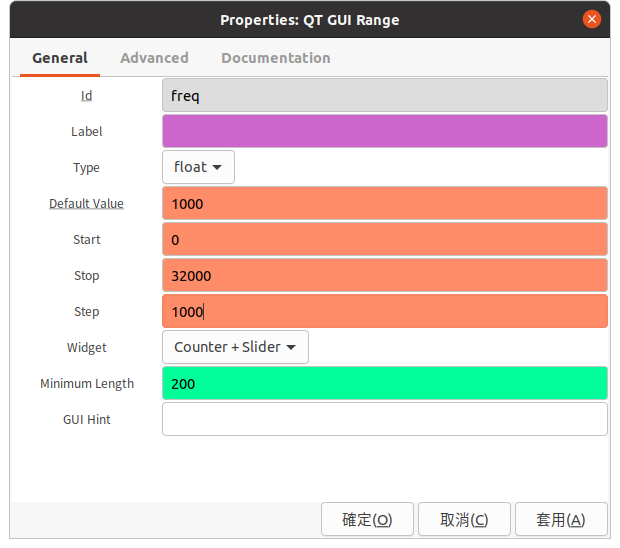Click the empty GUI Hint field
This screenshot has height=548, width=620.
click(384, 419)
